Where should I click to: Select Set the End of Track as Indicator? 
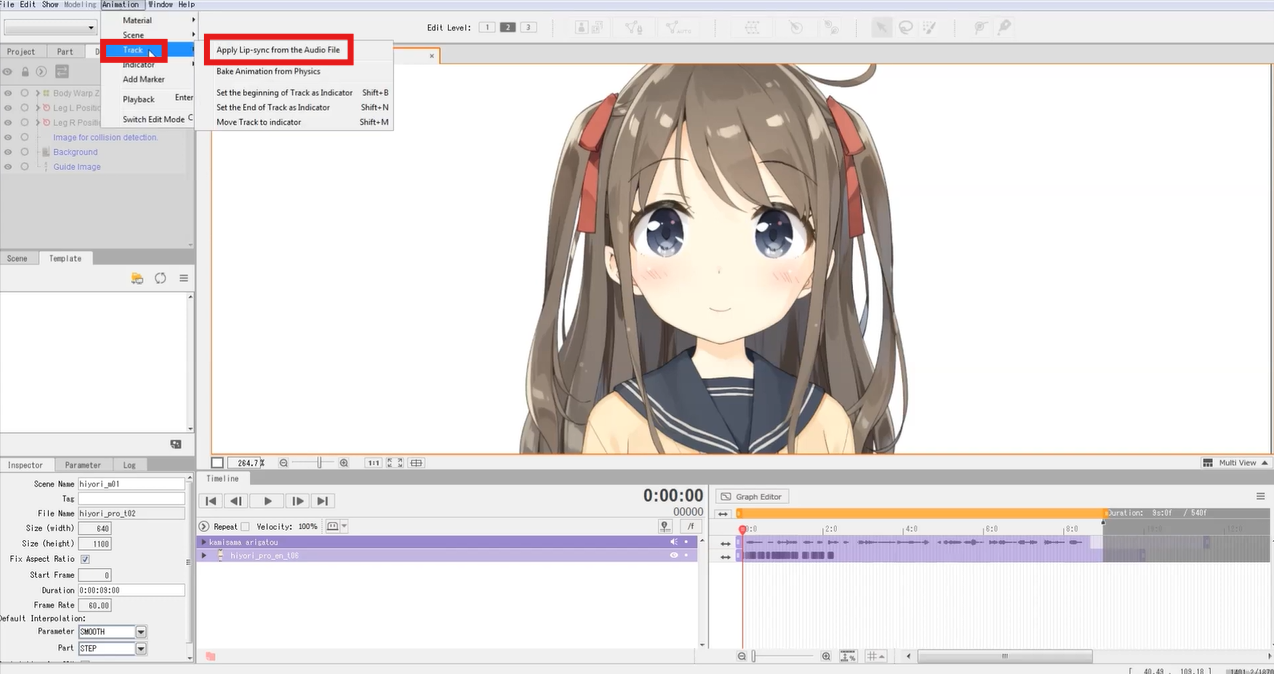[273, 107]
